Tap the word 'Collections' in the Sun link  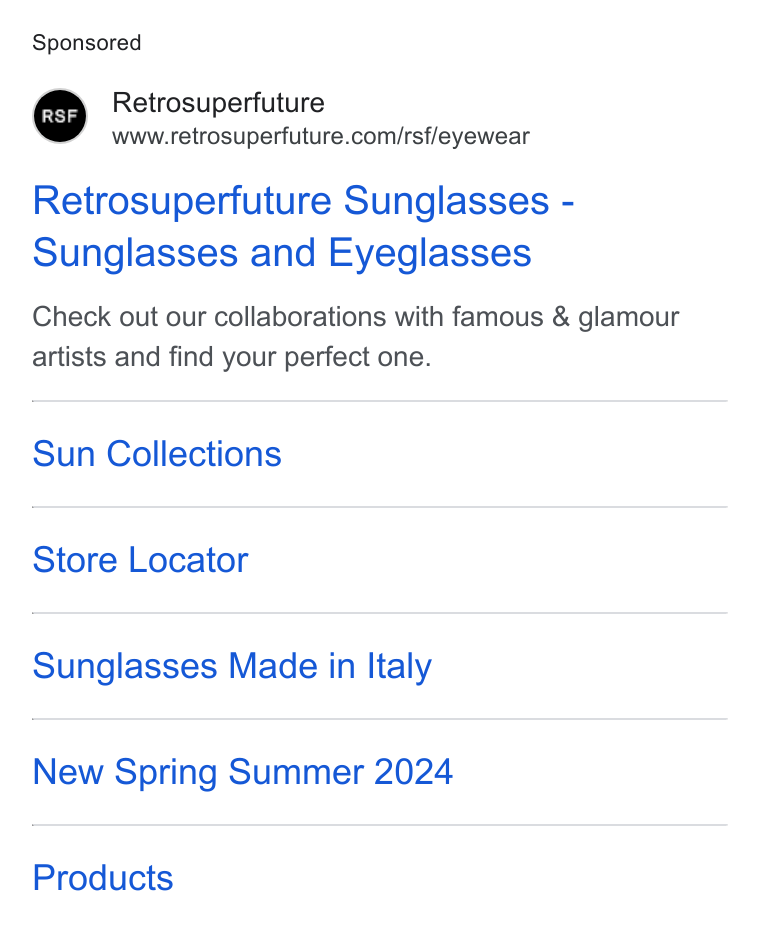point(194,454)
